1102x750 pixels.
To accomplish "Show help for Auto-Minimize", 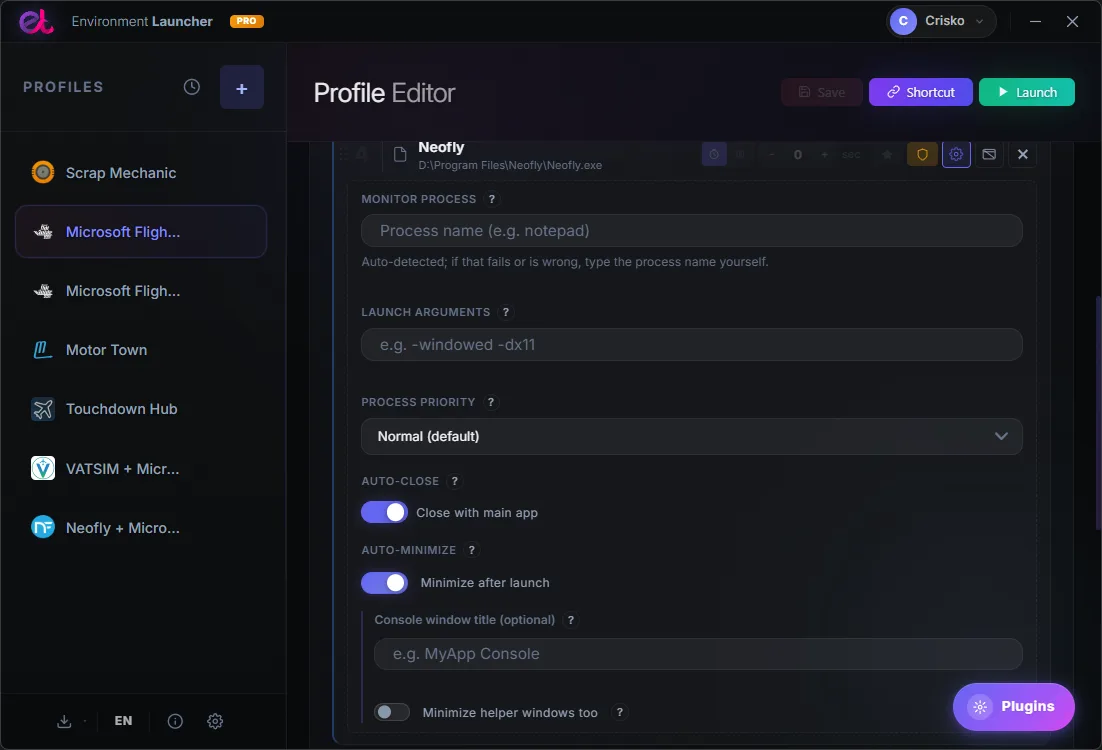I will (472, 550).
